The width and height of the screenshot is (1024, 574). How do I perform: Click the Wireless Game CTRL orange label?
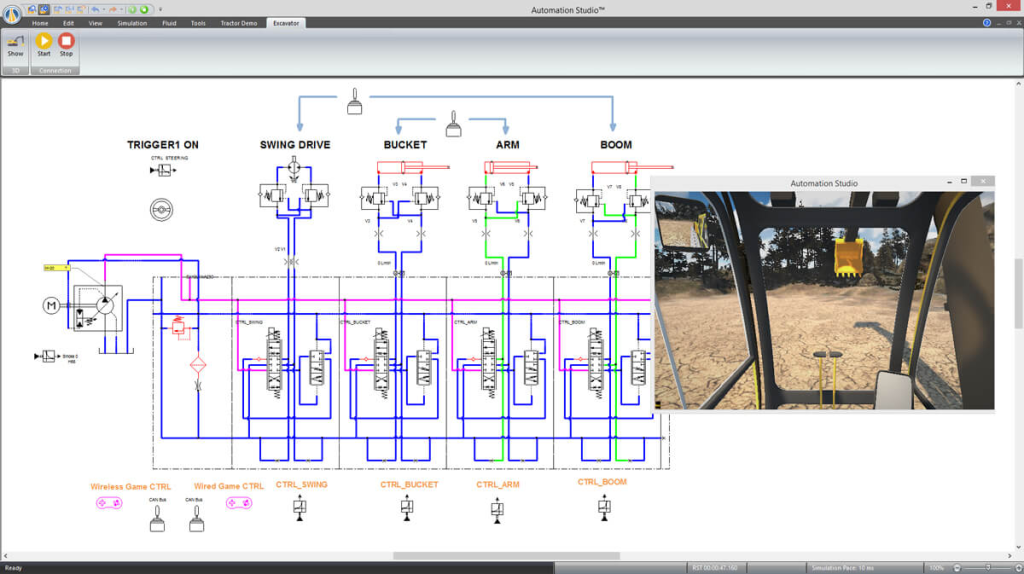pyautogui.click(x=131, y=486)
